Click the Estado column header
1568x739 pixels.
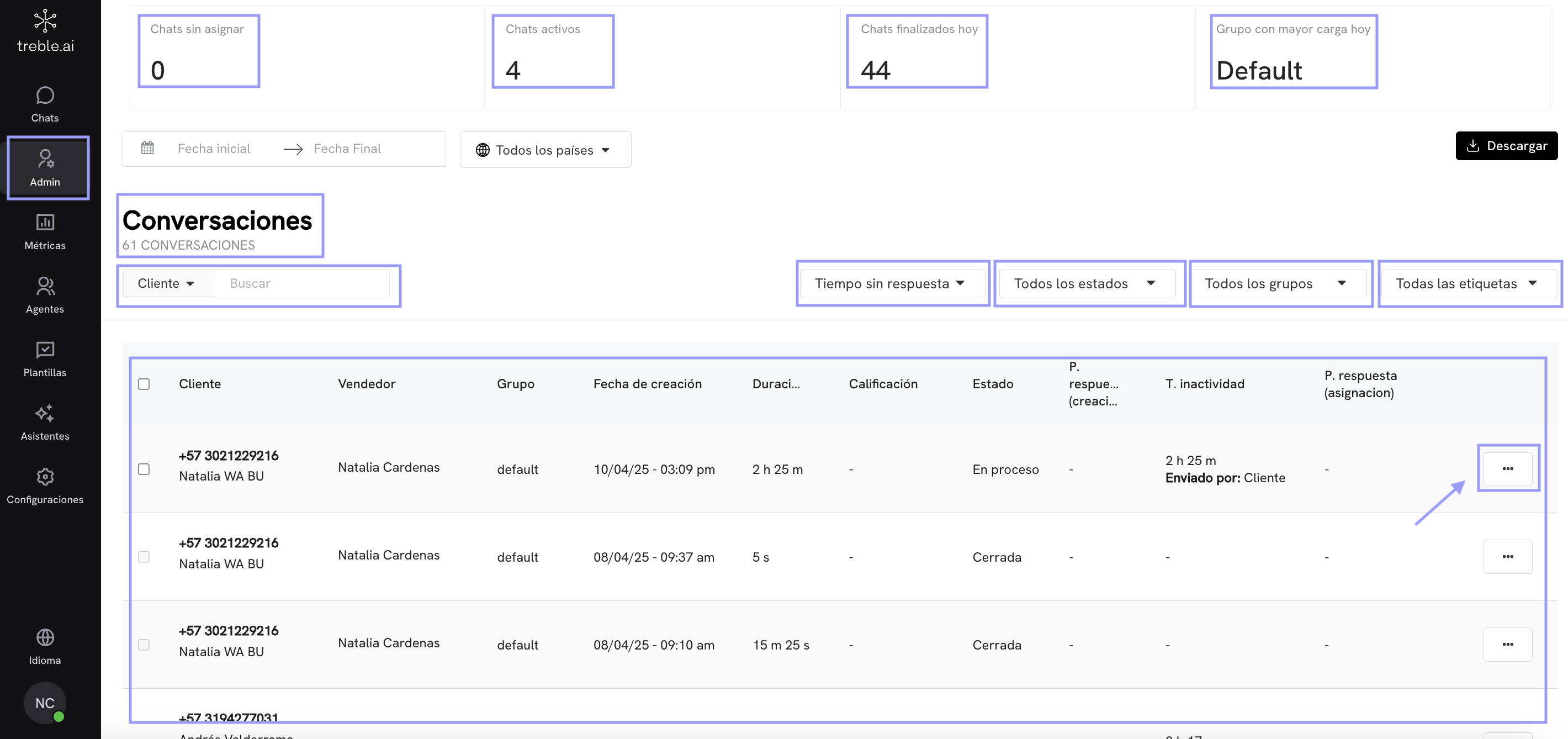(x=992, y=383)
